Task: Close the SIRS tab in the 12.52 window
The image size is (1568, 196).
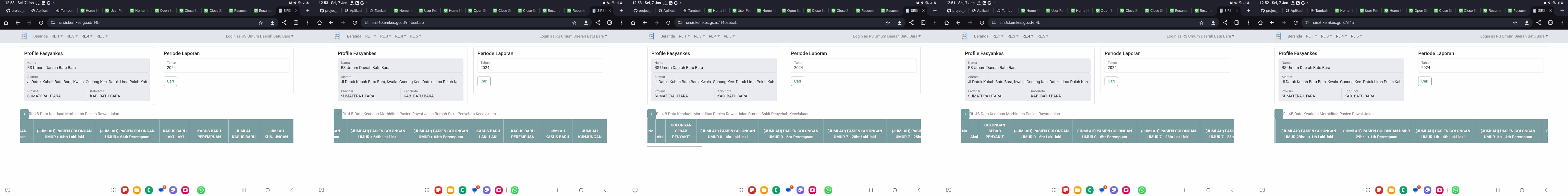Action: tap(1550, 10)
